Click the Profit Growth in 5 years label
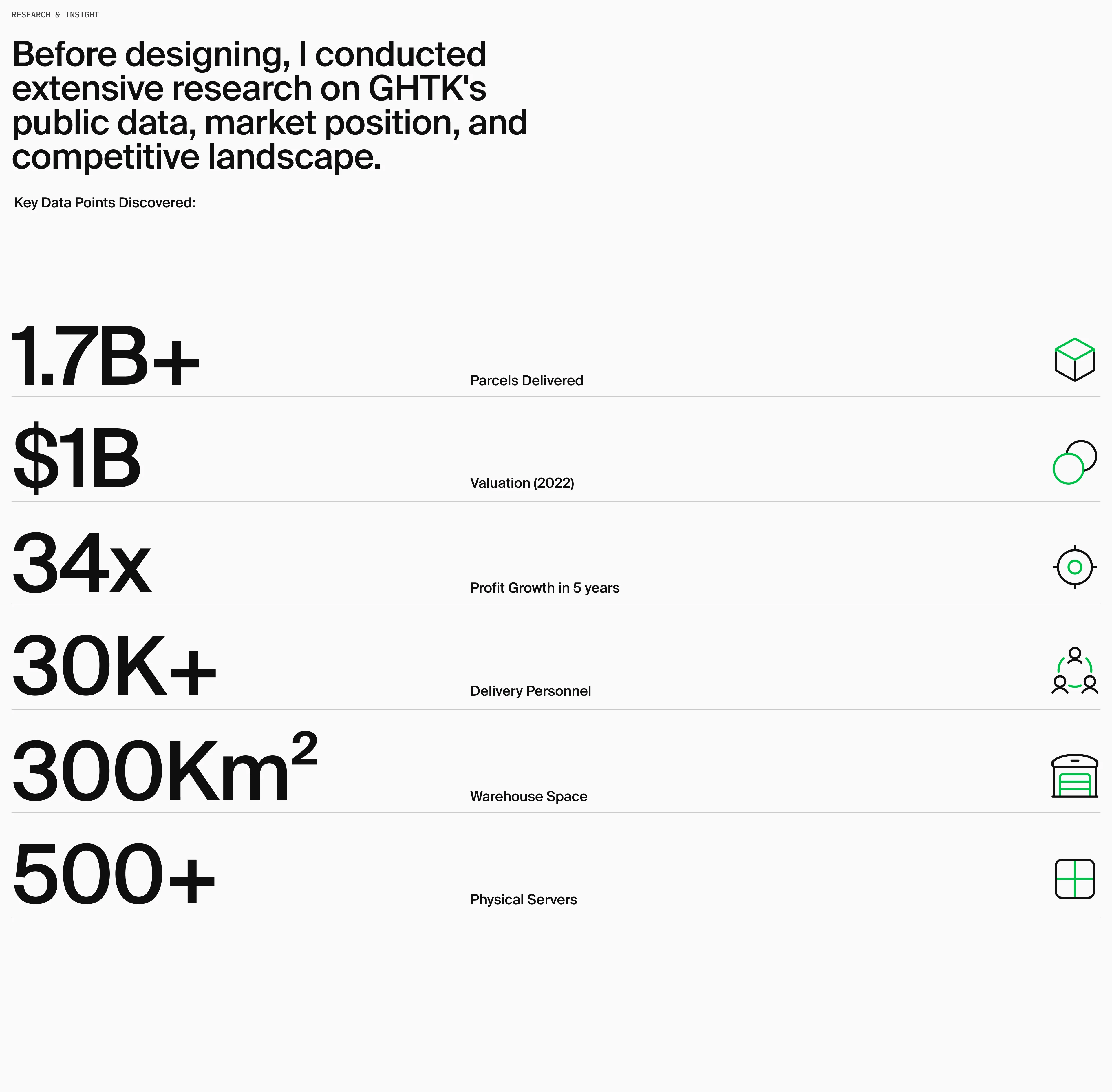This screenshot has height=1092, width=1112. click(544, 589)
